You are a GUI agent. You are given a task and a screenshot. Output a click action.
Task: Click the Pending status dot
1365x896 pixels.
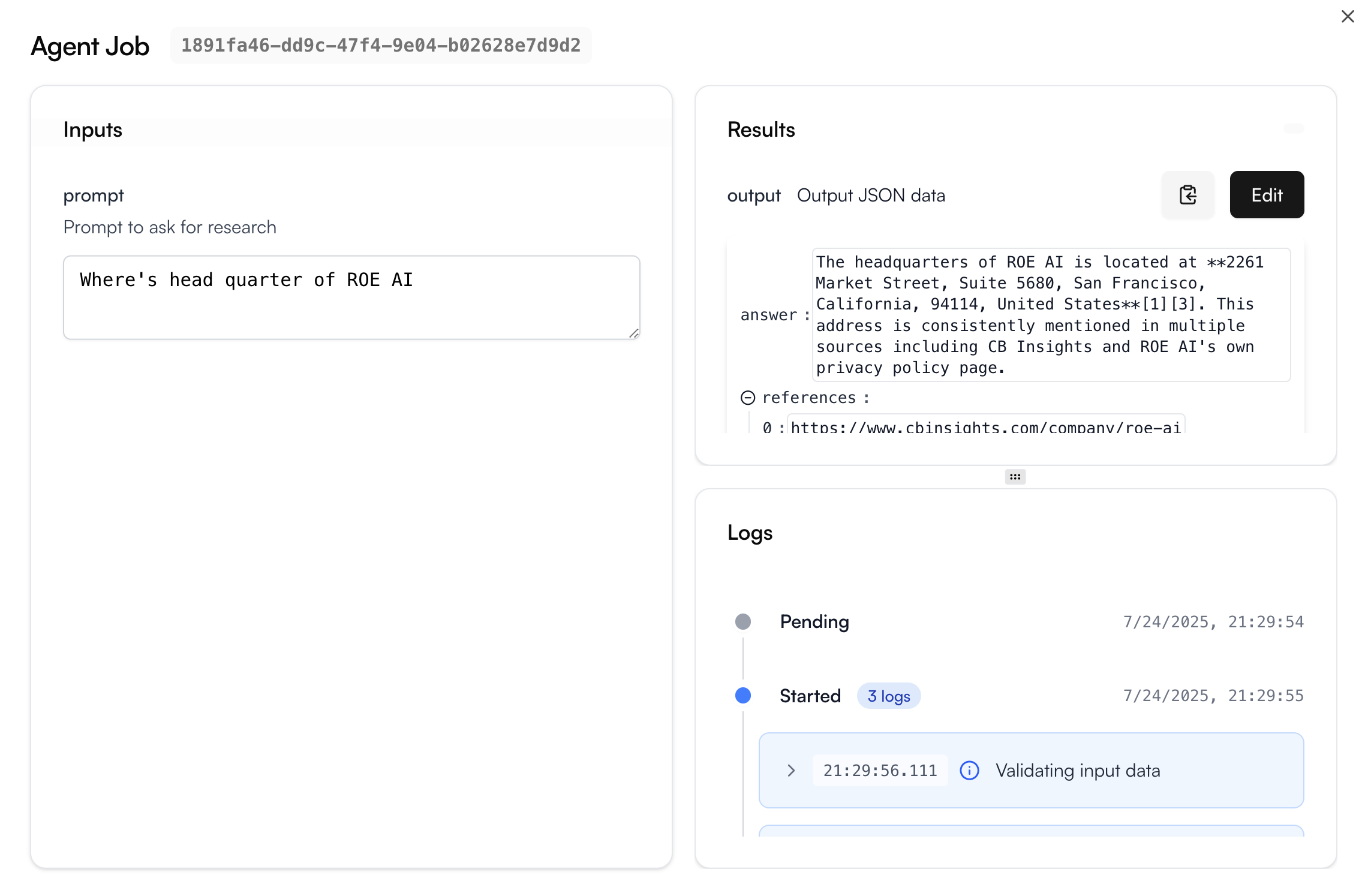point(743,622)
